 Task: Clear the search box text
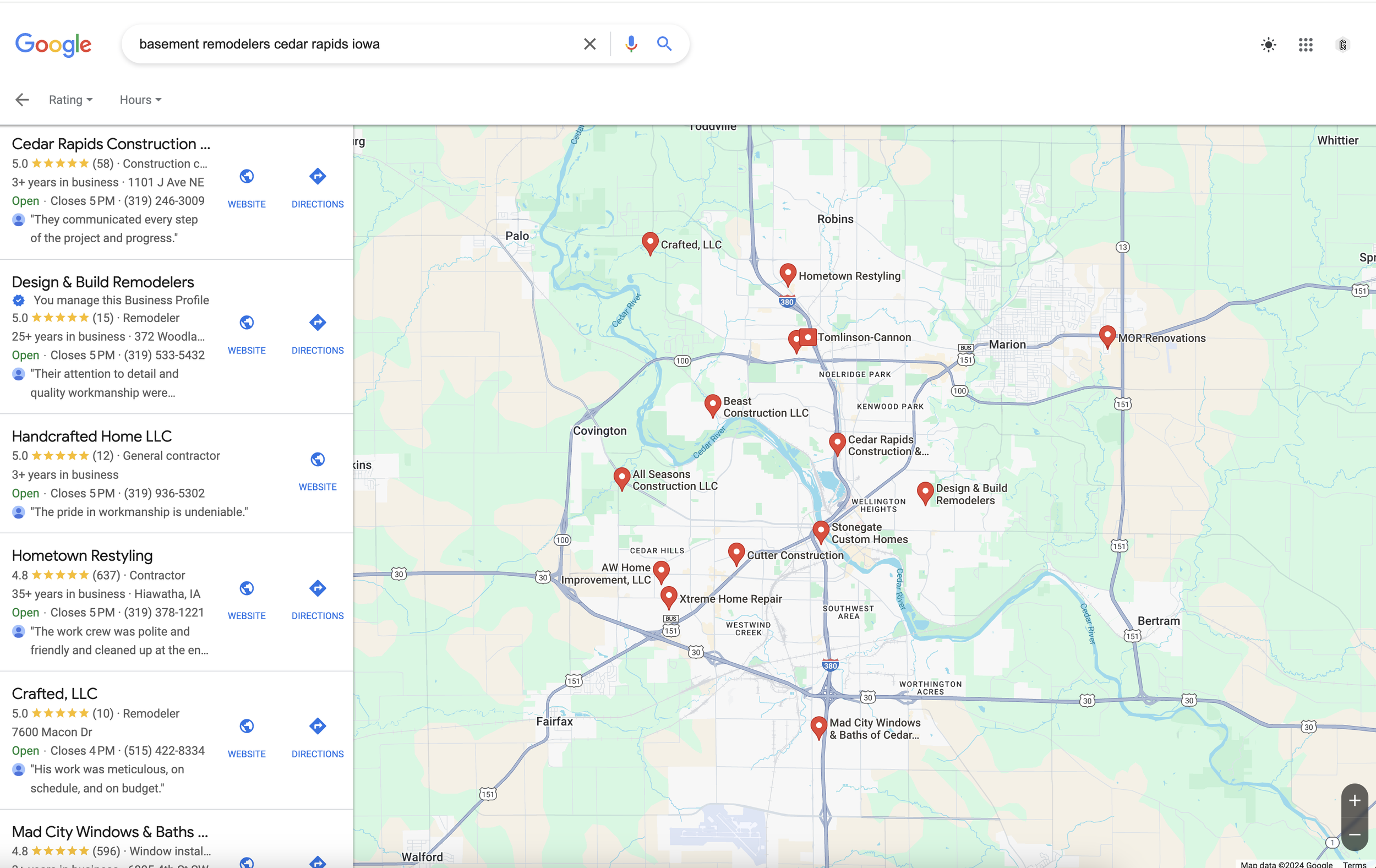point(589,44)
